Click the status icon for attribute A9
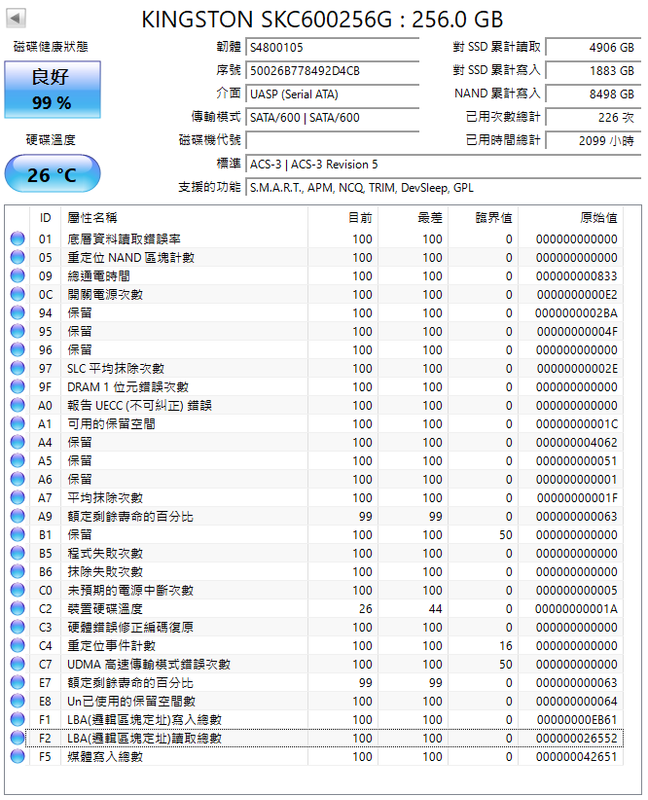This screenshot has width=648, height=800. [17, 516]
